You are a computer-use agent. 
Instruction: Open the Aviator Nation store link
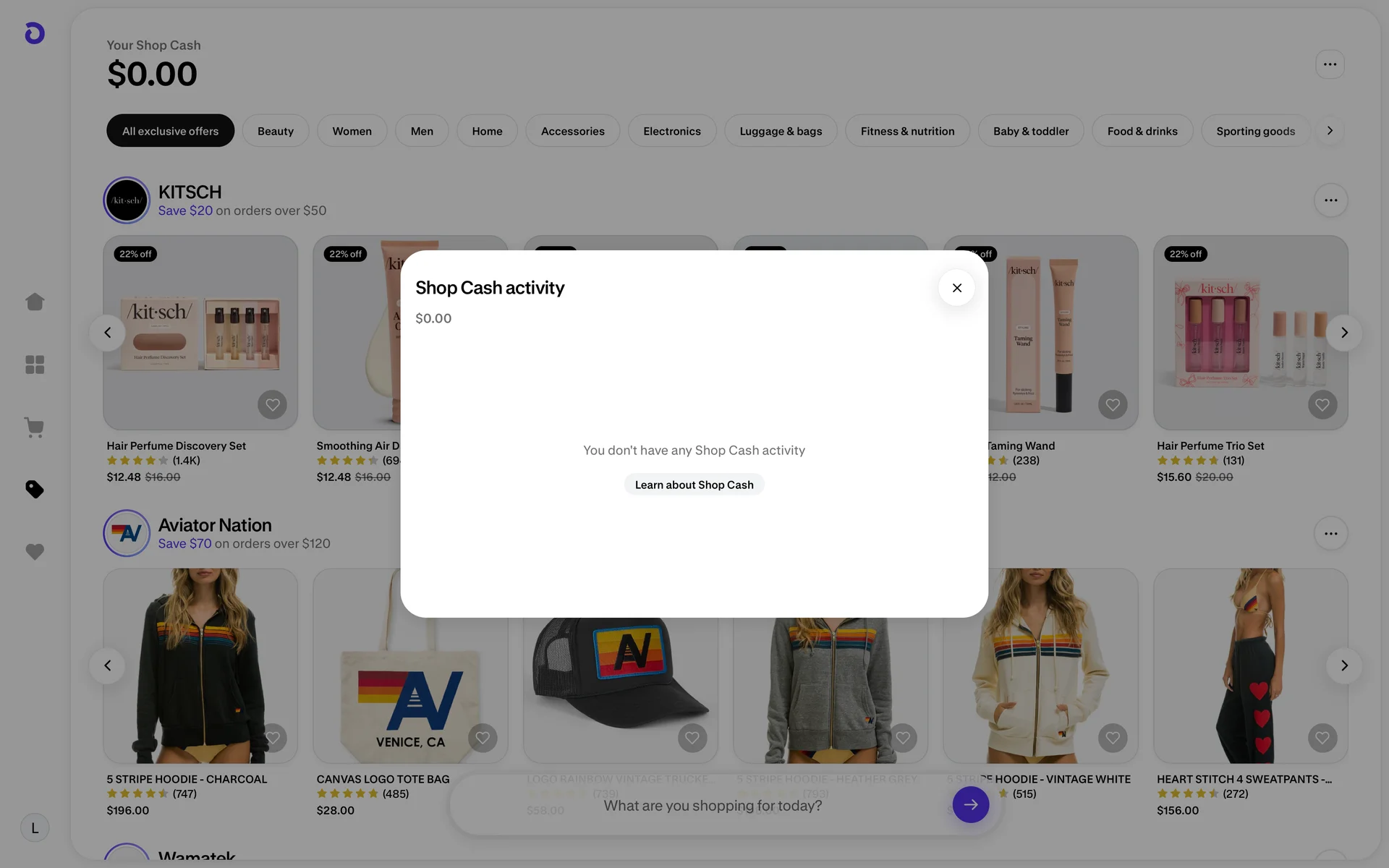[x=215, y=525]
